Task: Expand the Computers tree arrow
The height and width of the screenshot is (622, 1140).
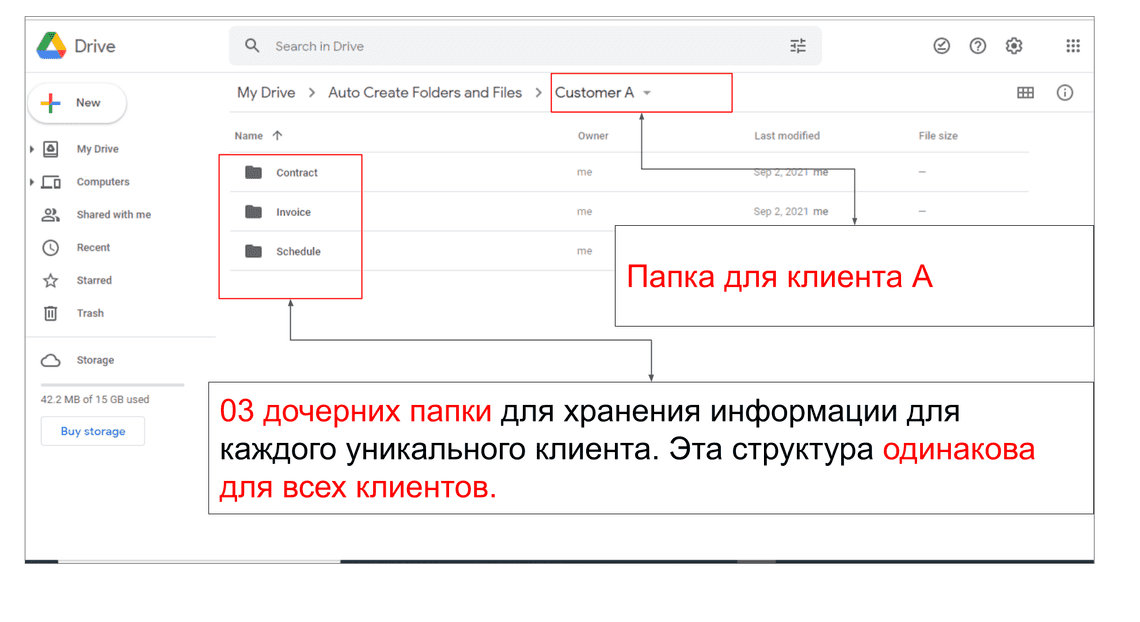Action: click(33, 182)
